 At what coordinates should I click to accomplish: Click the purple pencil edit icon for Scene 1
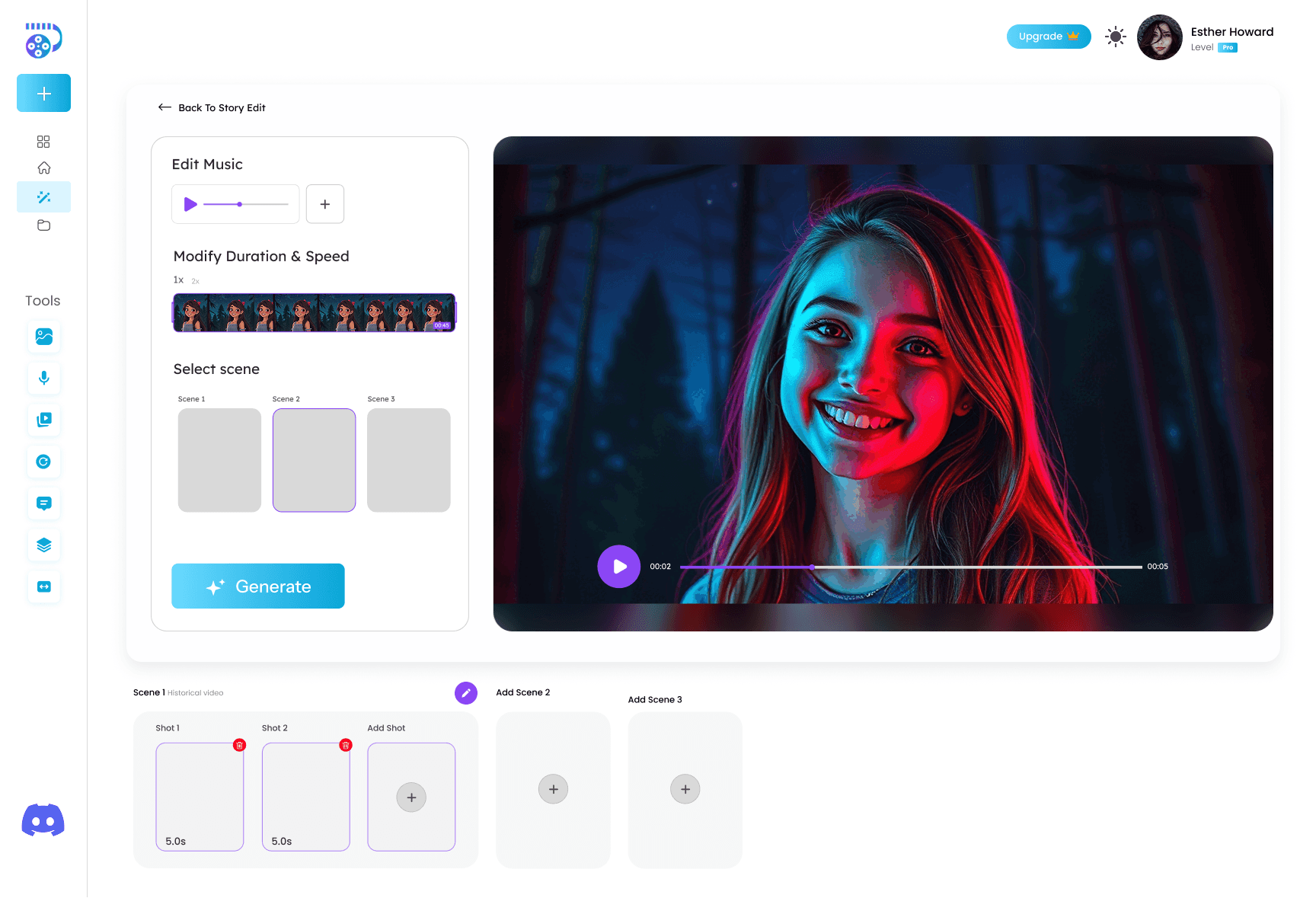(466, 693)
